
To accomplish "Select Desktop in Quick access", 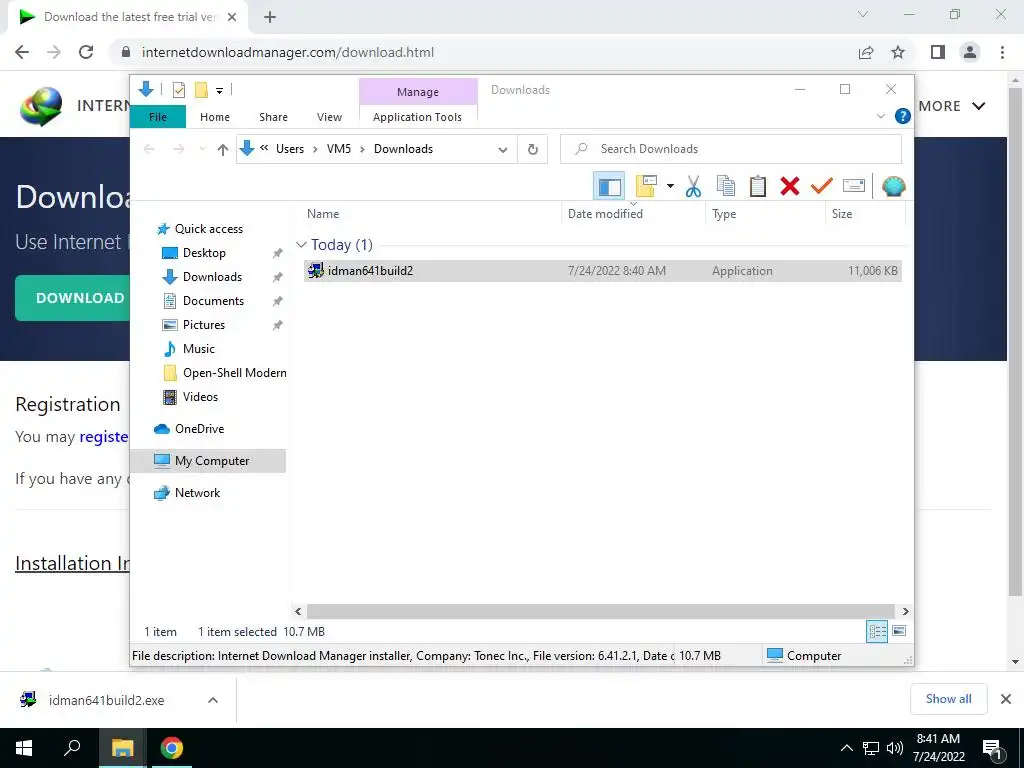I will point(204,253).
